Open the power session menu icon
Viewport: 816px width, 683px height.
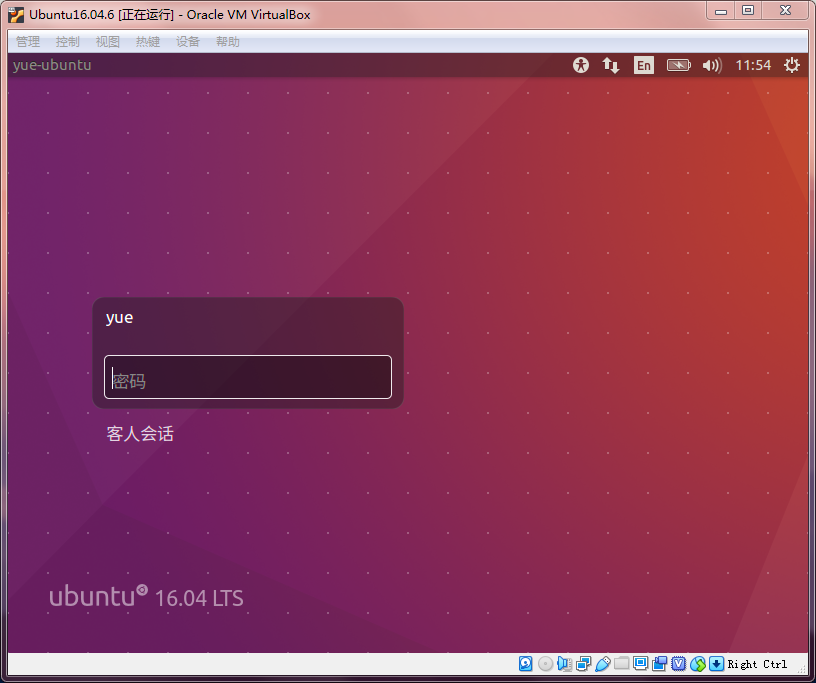point(792,65)
